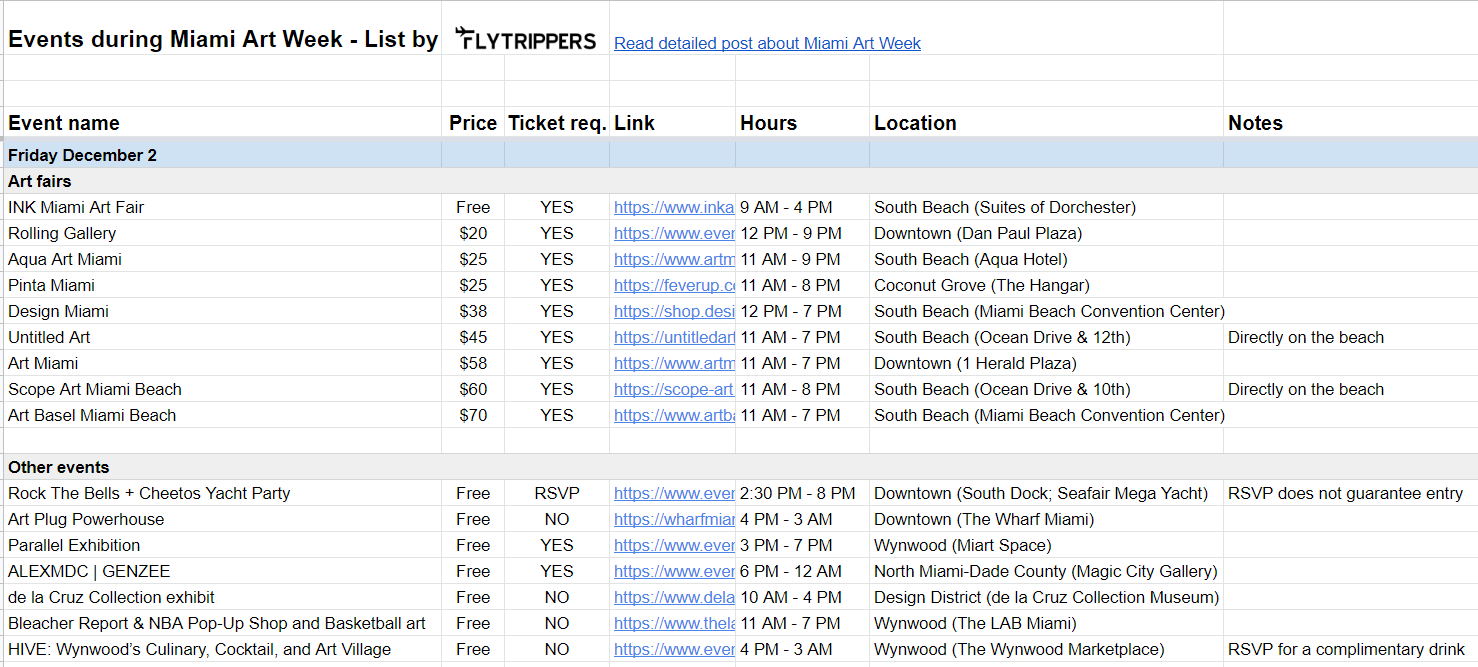Select 'Downtown (The Wharf Miami)' location cell
Viewport: 1478px width, 667px height.
pyautogui.click(x=1046, y=519)
